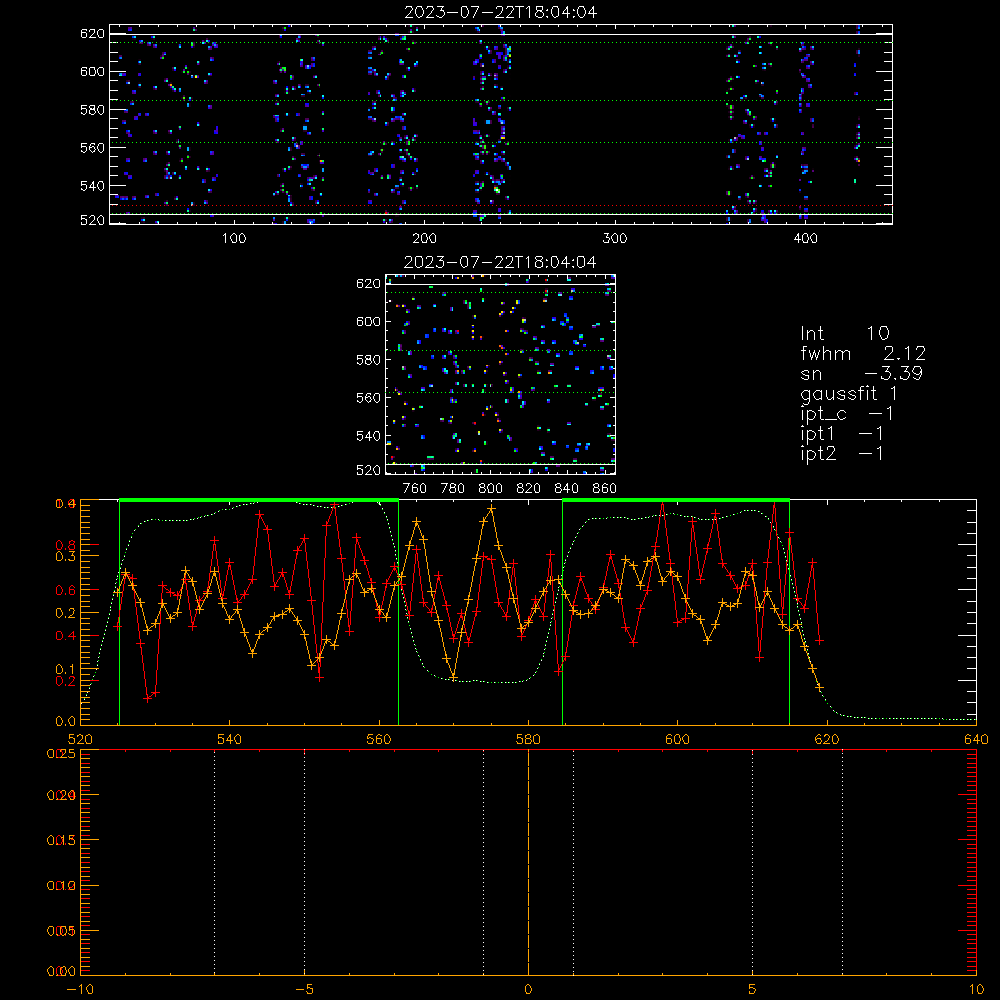Click the '-10' x-axis label of bottom plot
Viewport: 1000px width, 1000px height.
(x=80, y=989)
